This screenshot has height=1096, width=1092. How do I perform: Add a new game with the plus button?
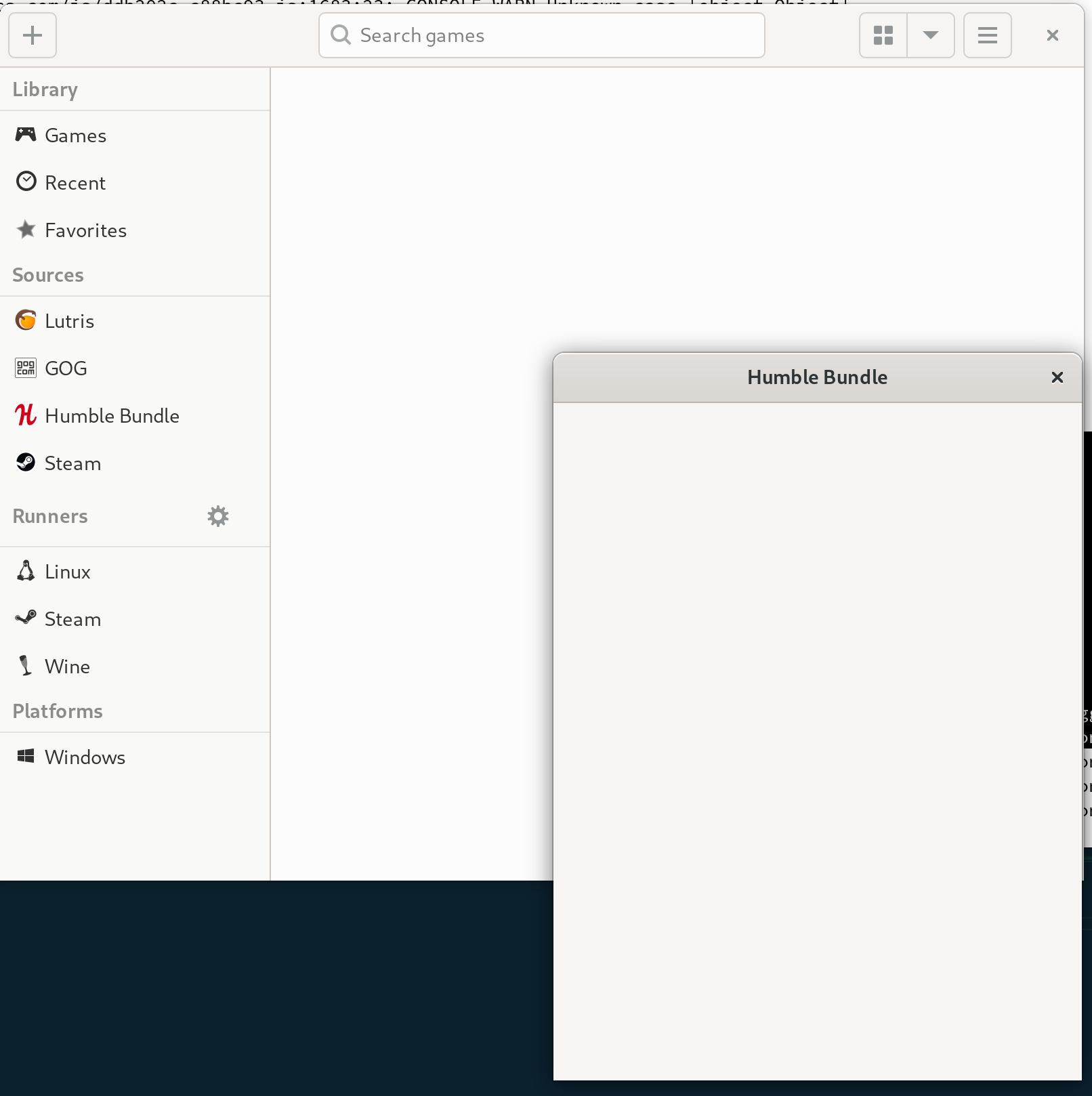pos(32,35)
